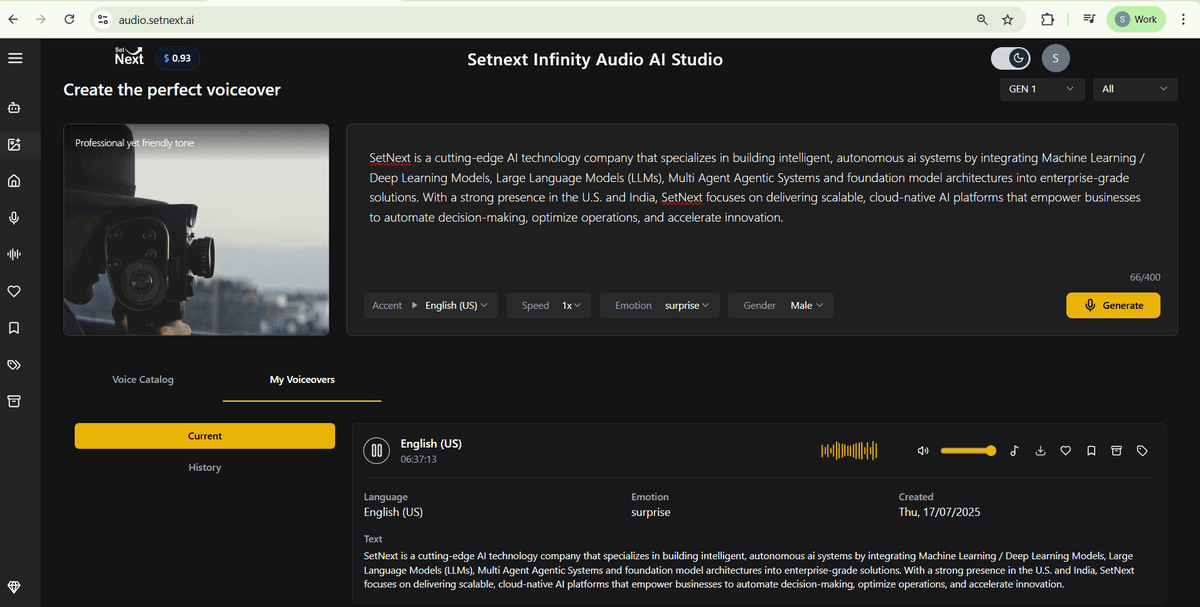Open the Work profile button
This screenshot has width=1200, height=607.
click(1136, 19)
